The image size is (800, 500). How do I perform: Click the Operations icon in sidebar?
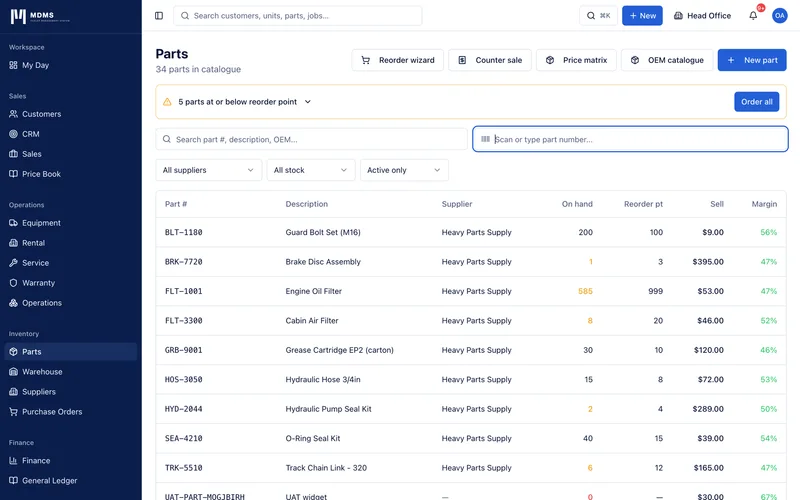13,303
